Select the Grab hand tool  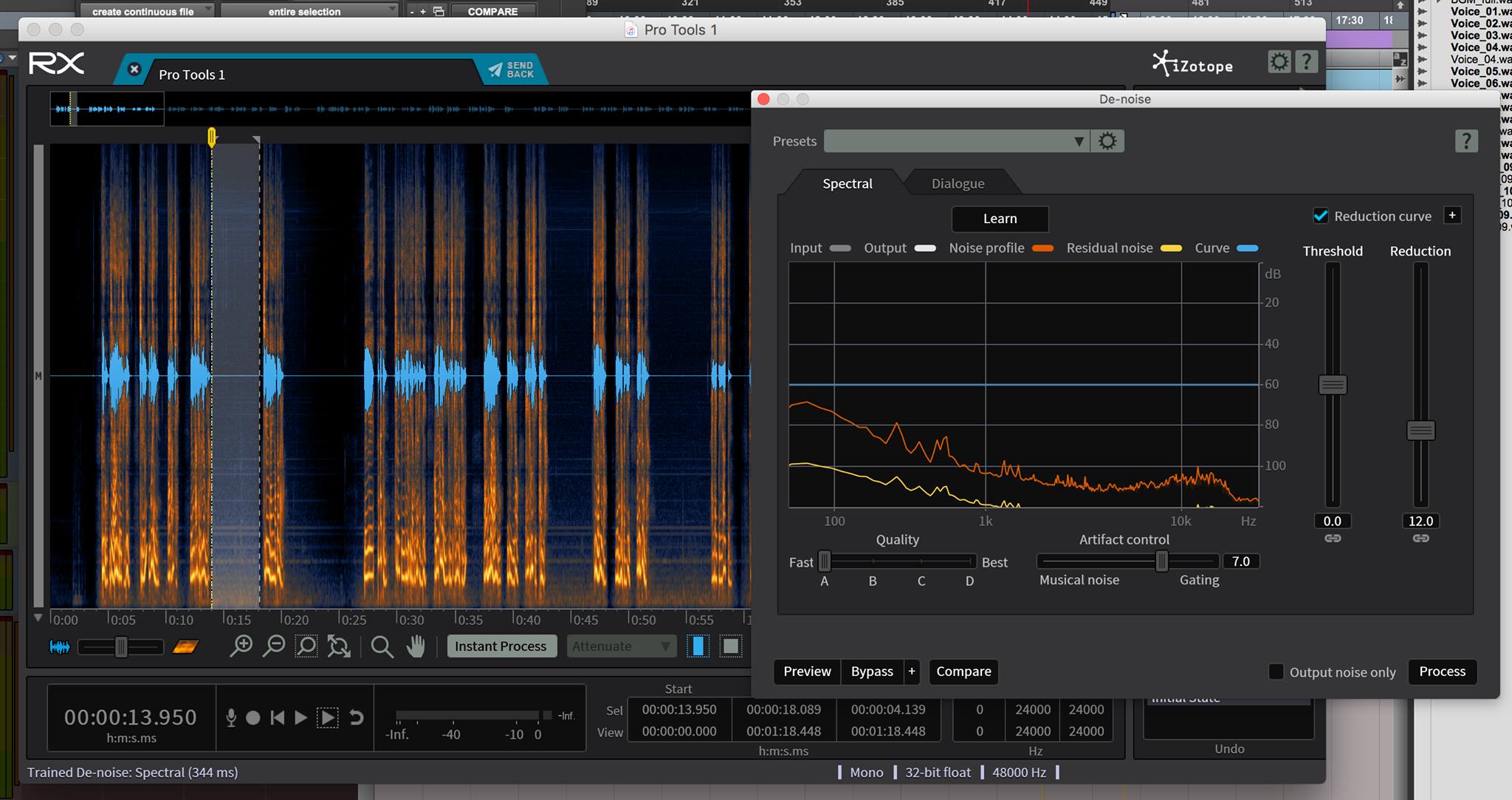416,646
